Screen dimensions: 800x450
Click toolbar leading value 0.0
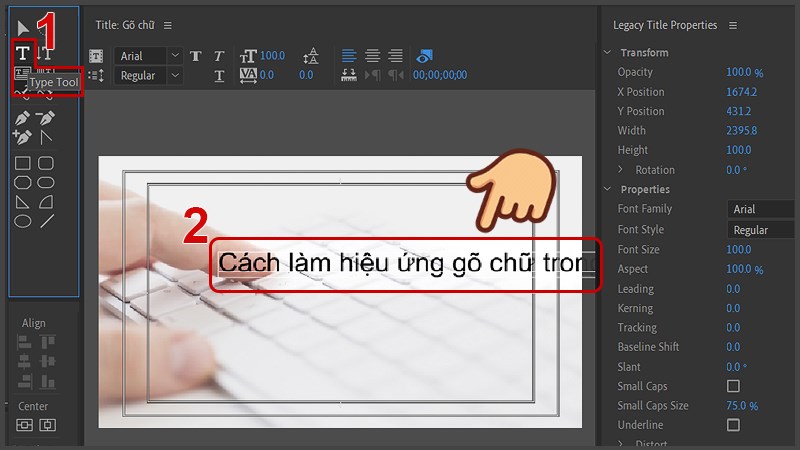[x=306, y=75]
